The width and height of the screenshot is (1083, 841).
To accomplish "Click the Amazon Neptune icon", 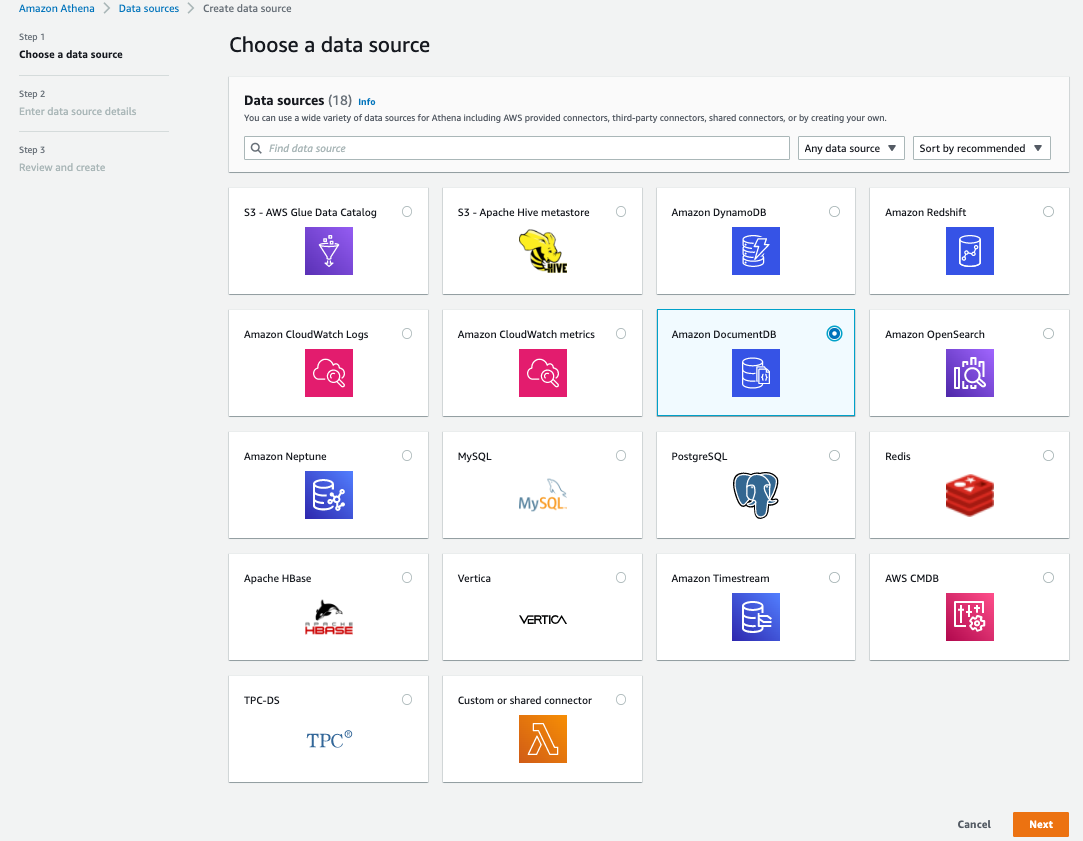I will tap(329, 495).
